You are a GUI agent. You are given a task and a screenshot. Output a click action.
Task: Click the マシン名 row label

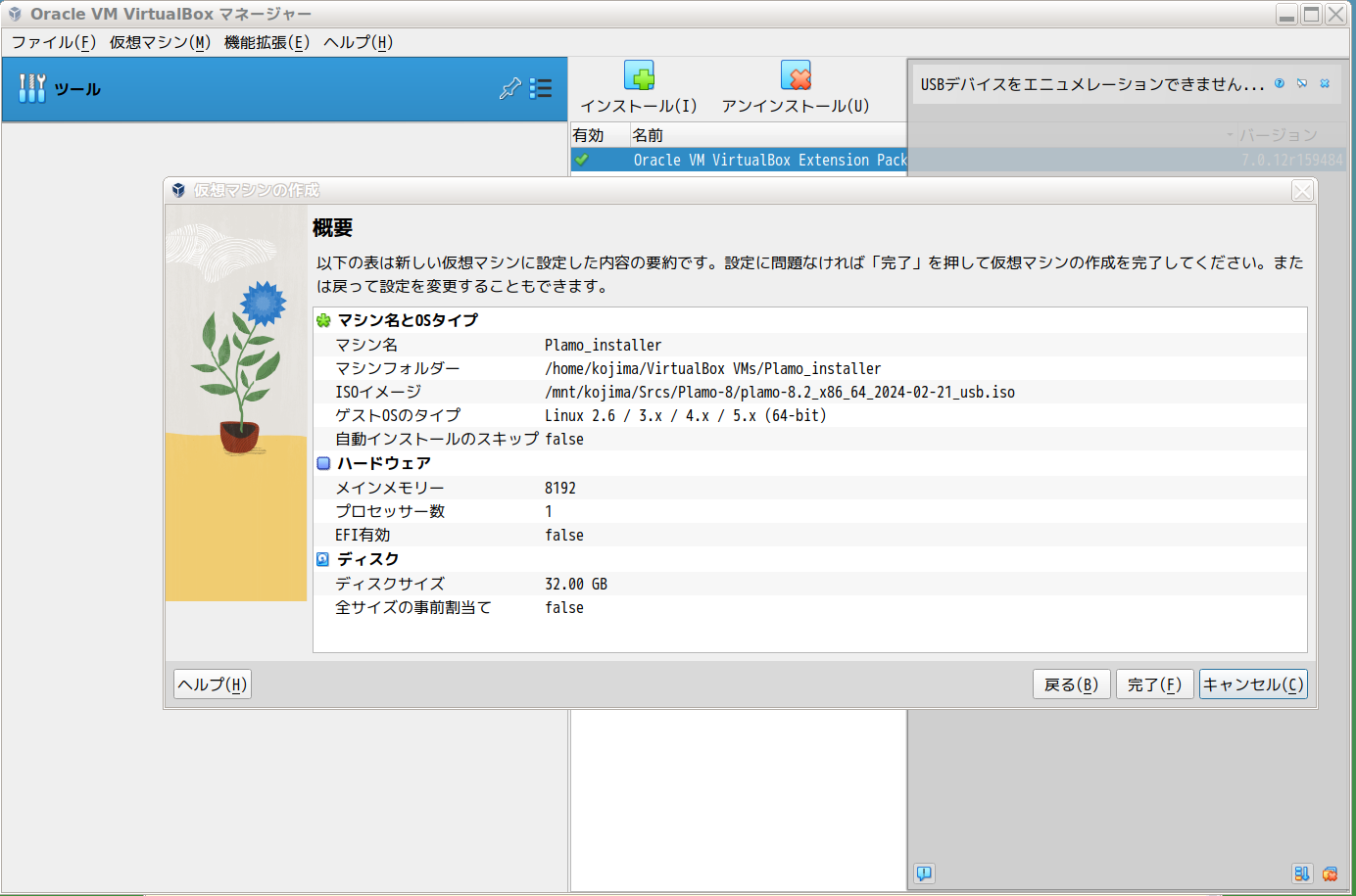[x=366, y=345]
